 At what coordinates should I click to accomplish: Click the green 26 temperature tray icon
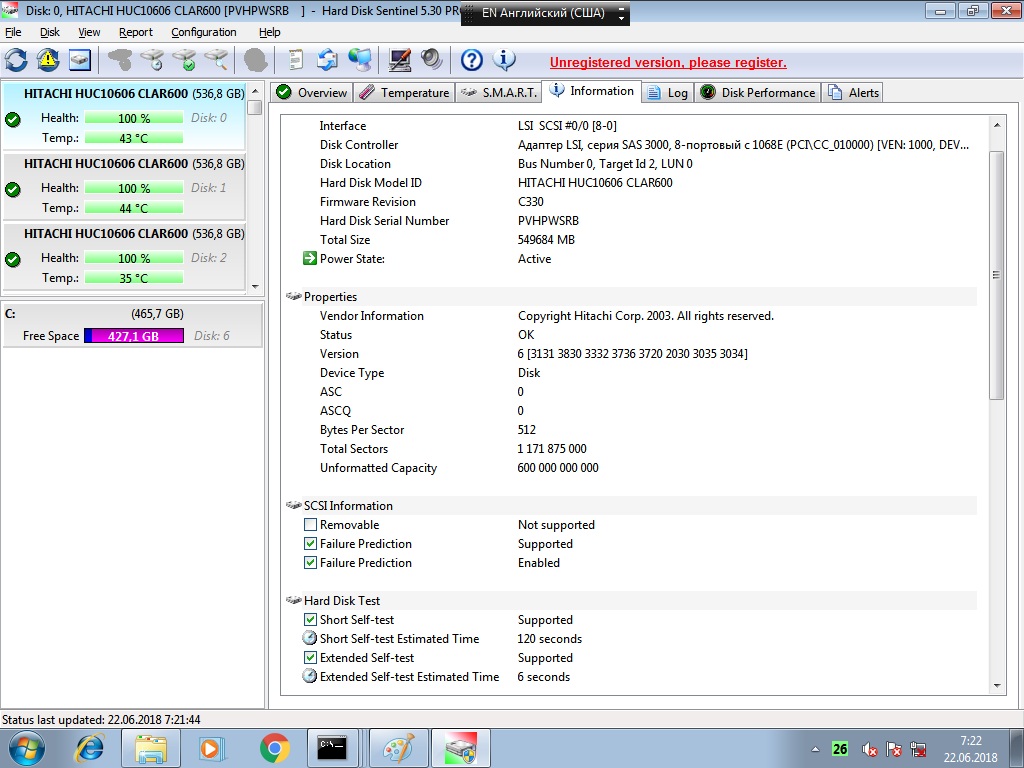pyautogui.click(x=840, y=749)
